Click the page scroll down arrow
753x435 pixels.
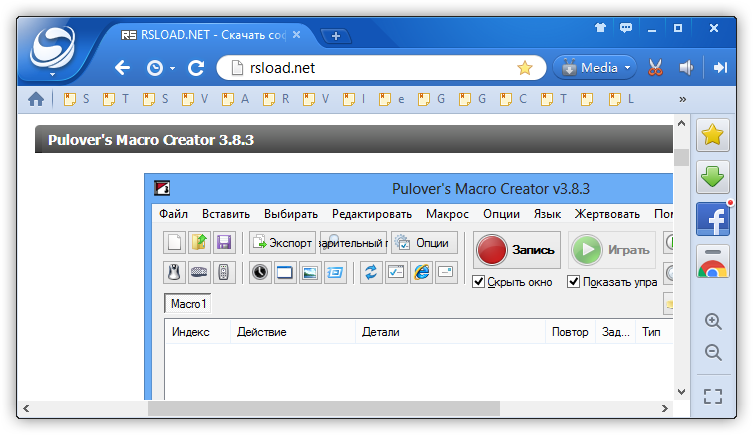pos(681,392)
